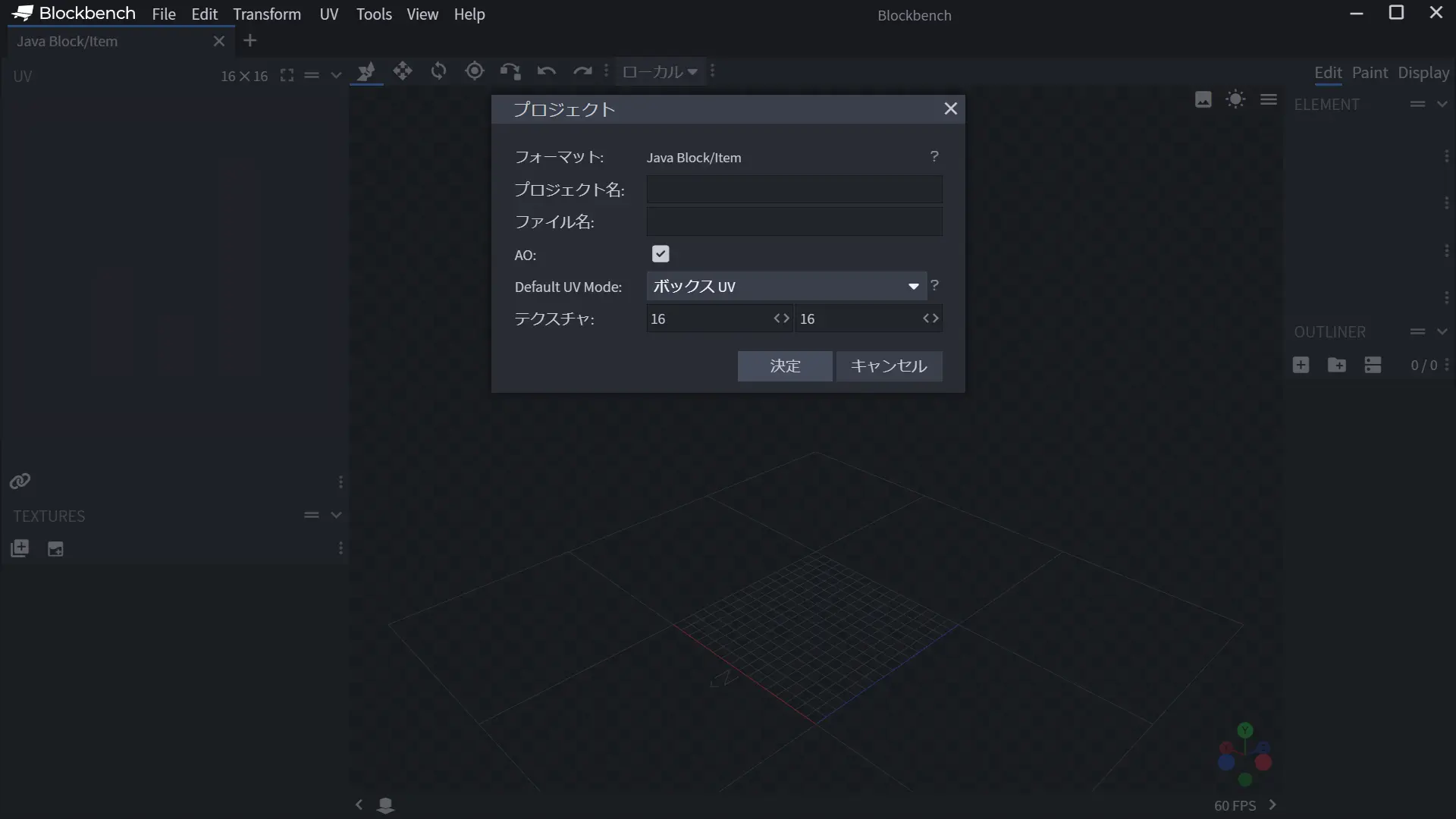Image resolution: width=1456 pixels, height=819 pixels.
Task: Open the Transform menu
Action: click(267, 14)
